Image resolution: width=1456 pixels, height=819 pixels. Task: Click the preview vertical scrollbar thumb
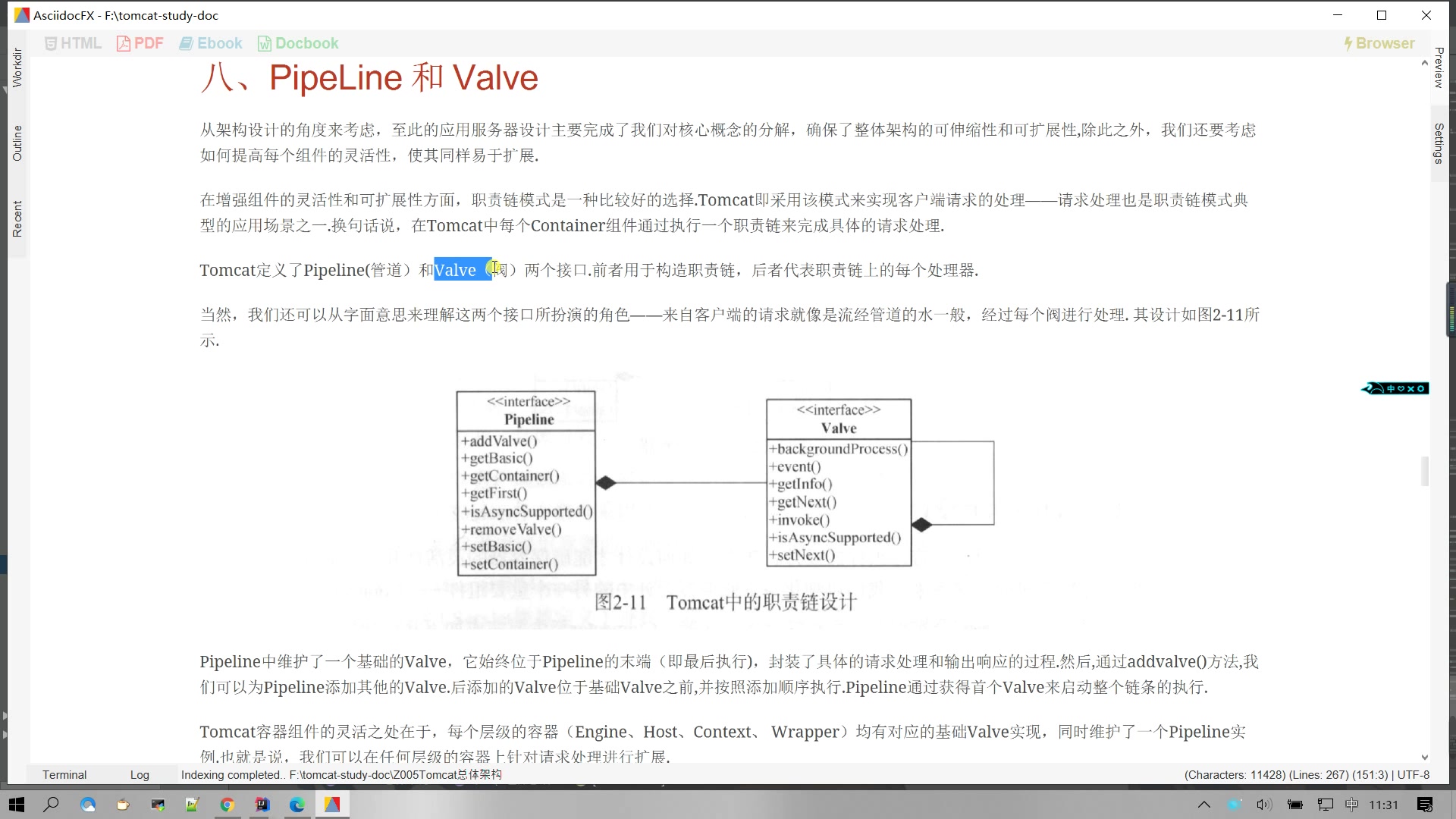(x=1425, y=471)
